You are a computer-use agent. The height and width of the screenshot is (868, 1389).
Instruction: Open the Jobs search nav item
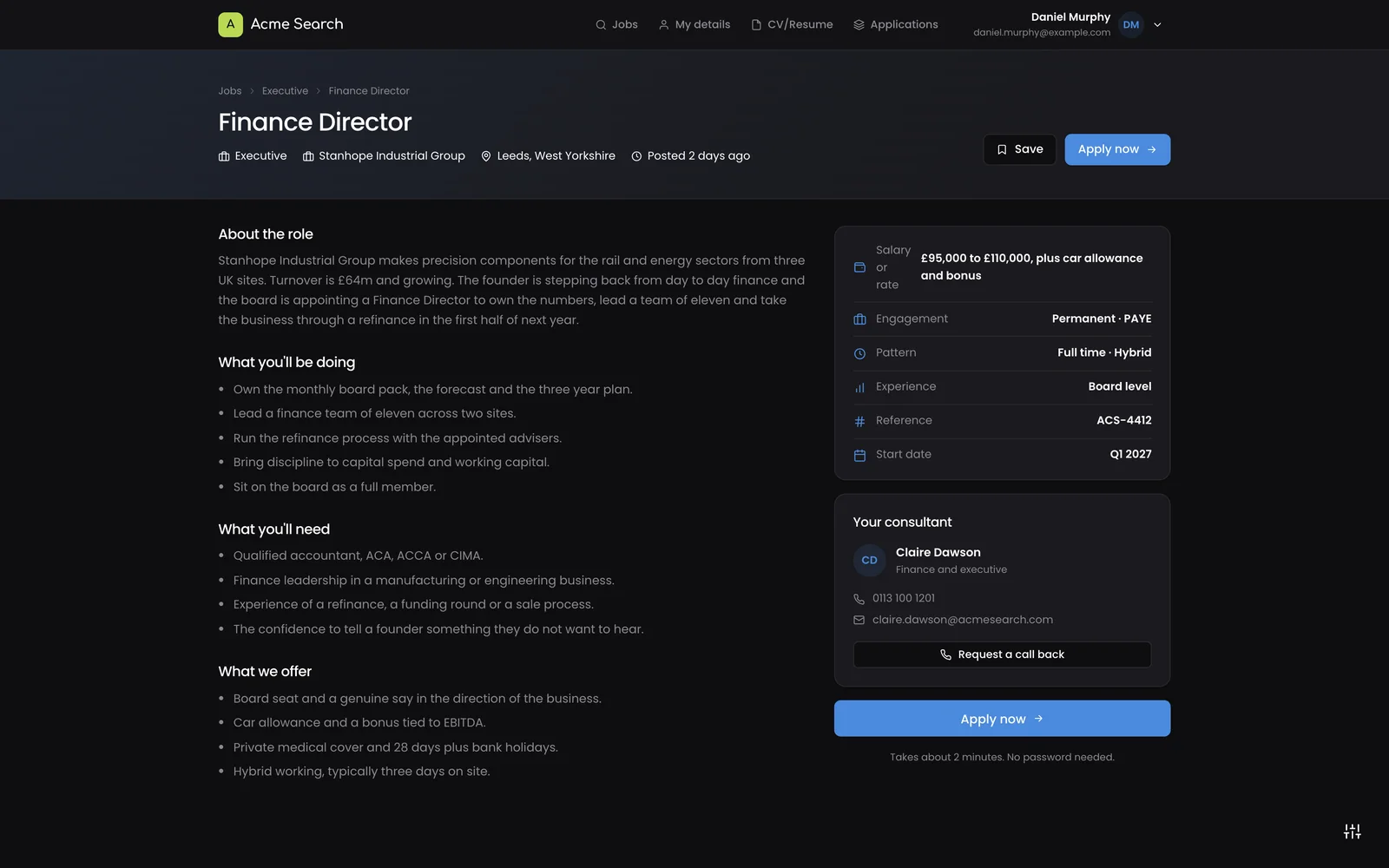[x=616, y=24]
